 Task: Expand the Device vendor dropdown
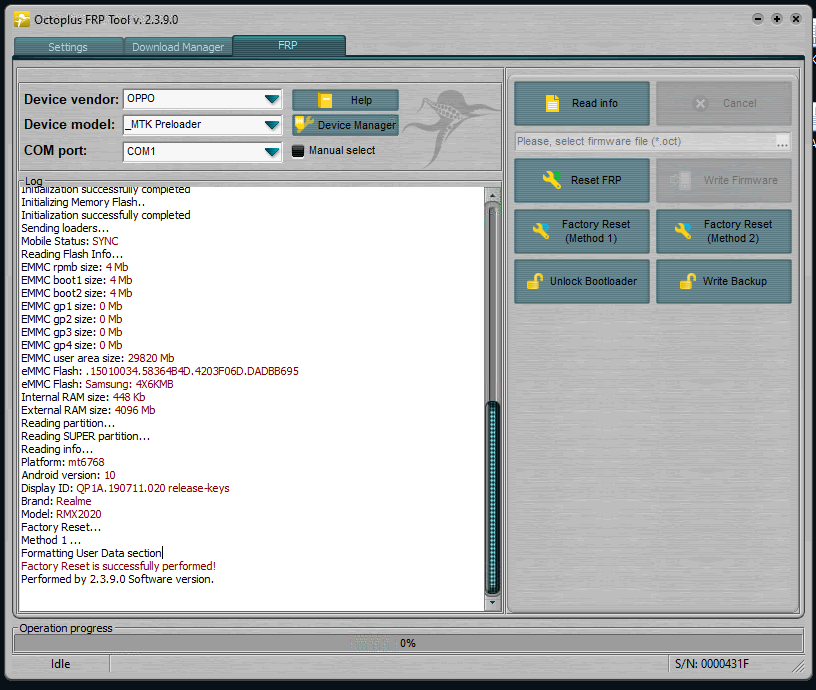[271, 99]
